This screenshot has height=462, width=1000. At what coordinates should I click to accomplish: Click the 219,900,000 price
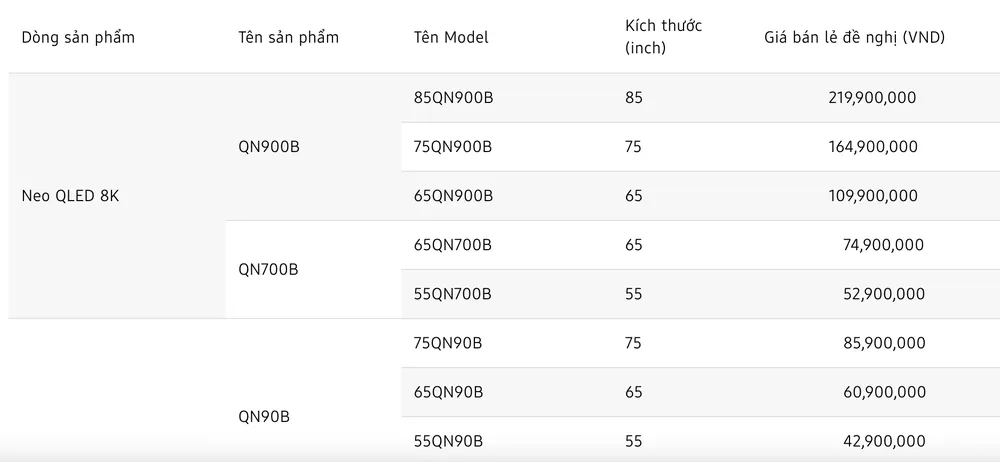click(x=872, y=98)
